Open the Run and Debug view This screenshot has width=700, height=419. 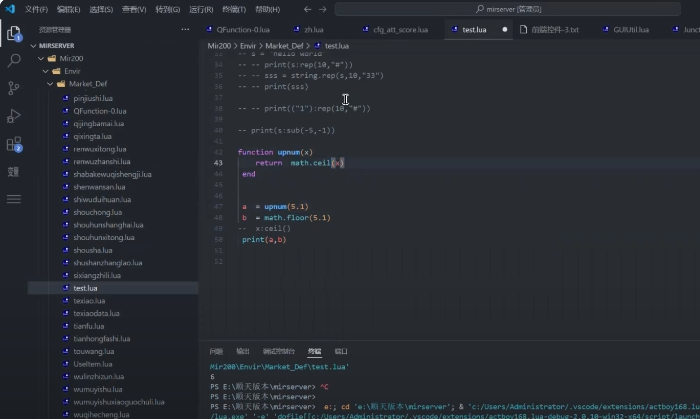tap(14, 117)
